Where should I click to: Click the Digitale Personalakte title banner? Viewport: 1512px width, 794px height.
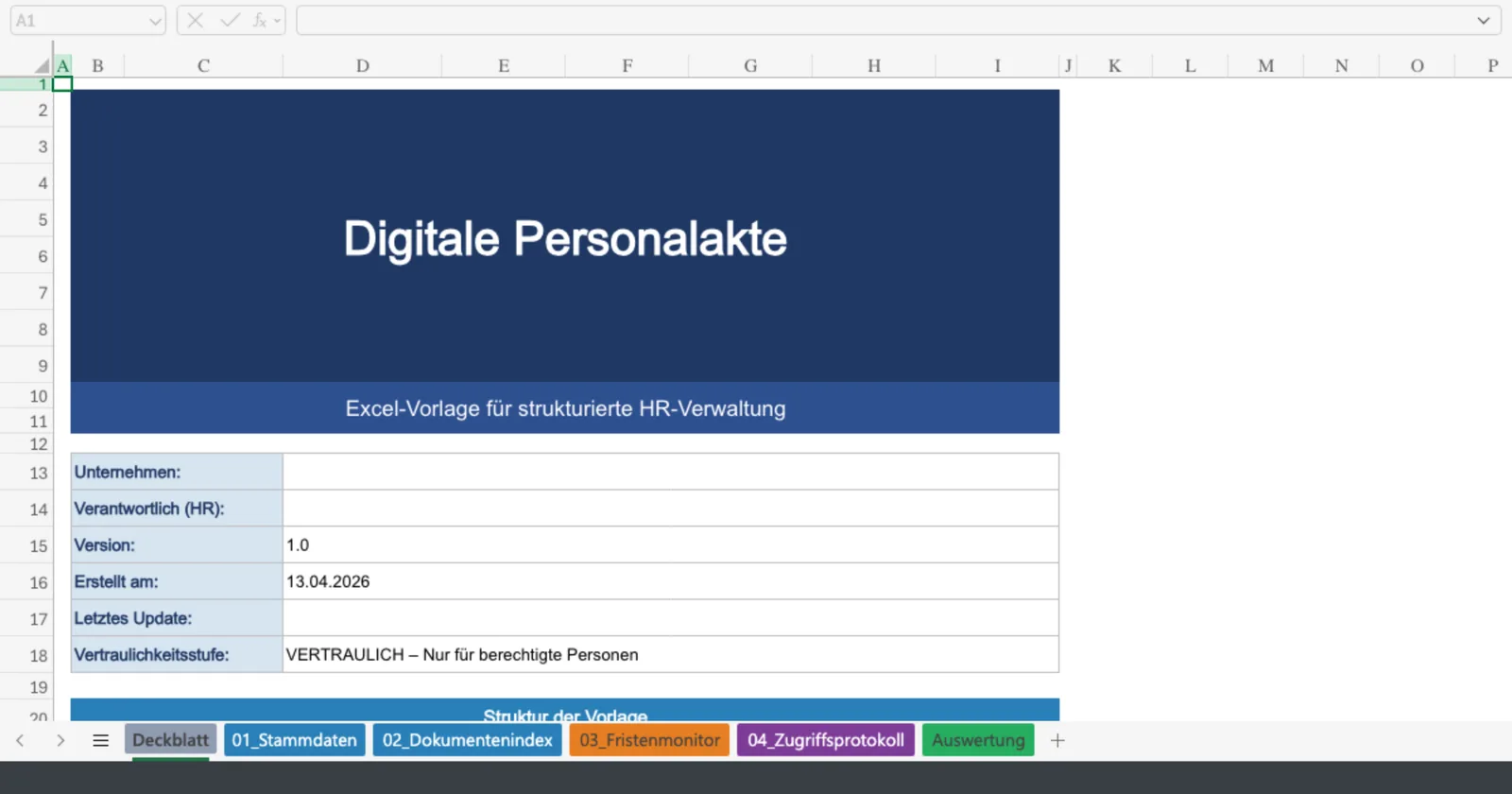click(565, 236)
